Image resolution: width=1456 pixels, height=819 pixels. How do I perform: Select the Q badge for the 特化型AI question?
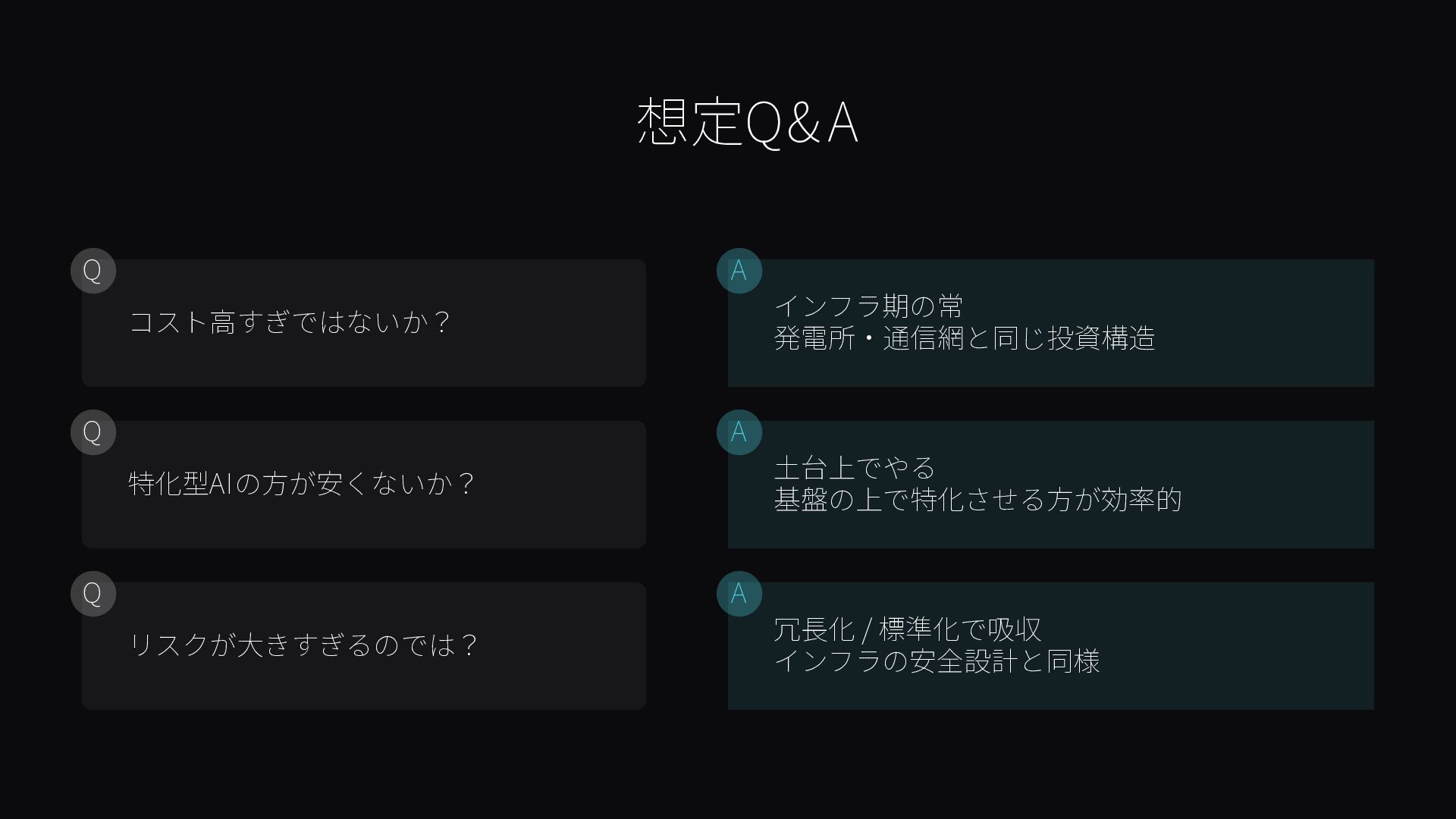point(93,432)
